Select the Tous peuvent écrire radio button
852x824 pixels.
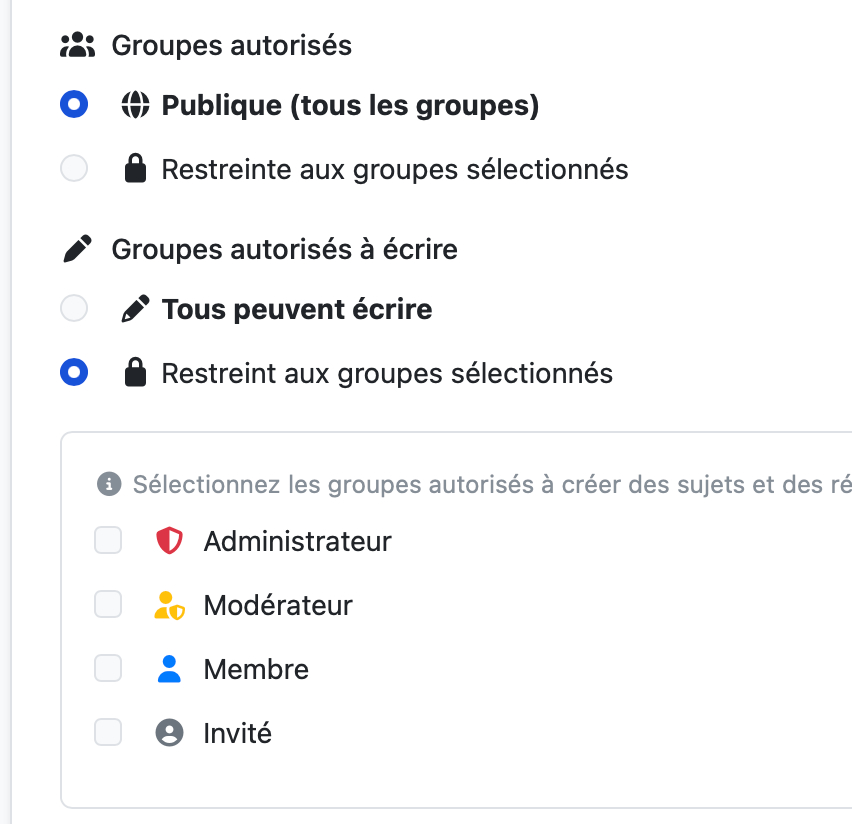coord(74,308)
